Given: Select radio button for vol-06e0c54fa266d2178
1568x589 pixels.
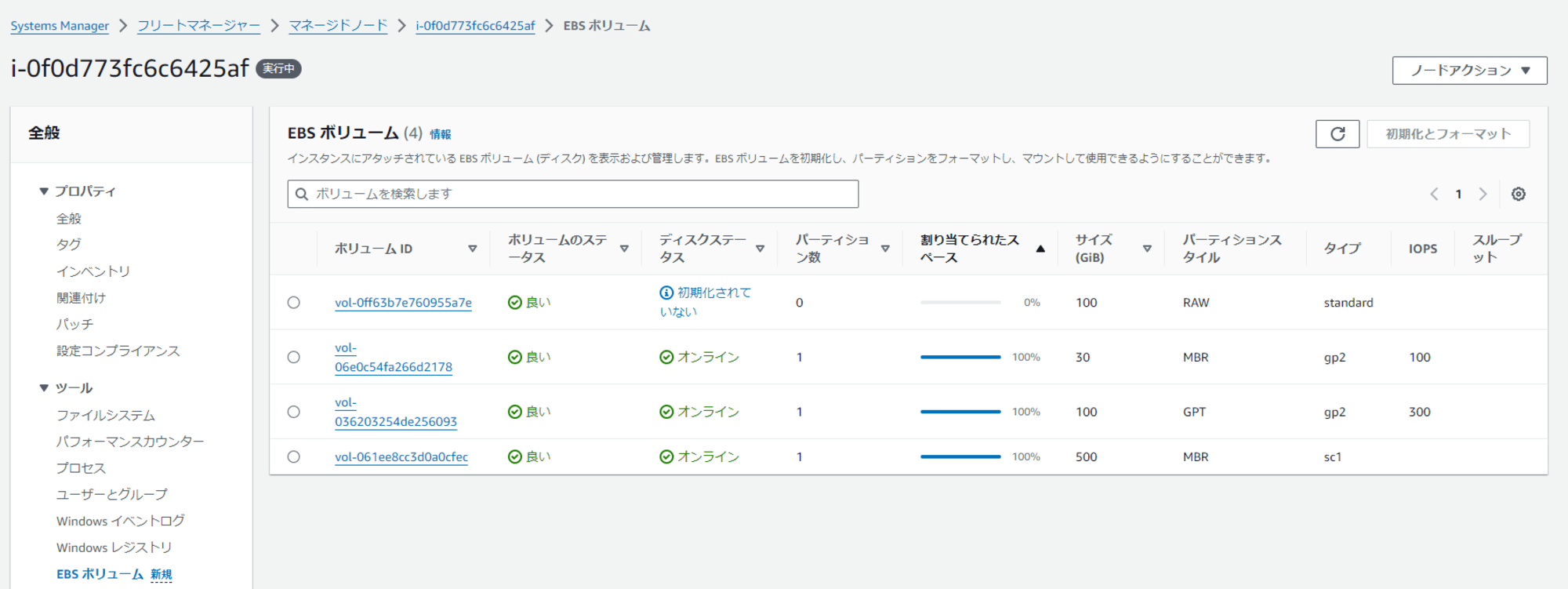Looking at the screenshot, I should 294,358.
